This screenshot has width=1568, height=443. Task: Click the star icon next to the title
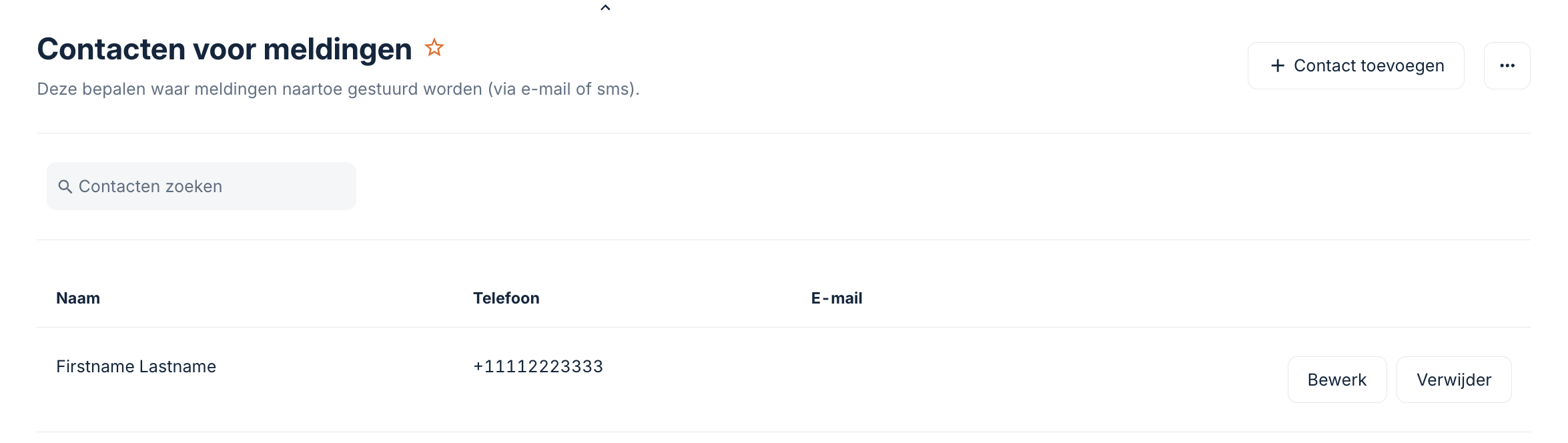(434, 47)
